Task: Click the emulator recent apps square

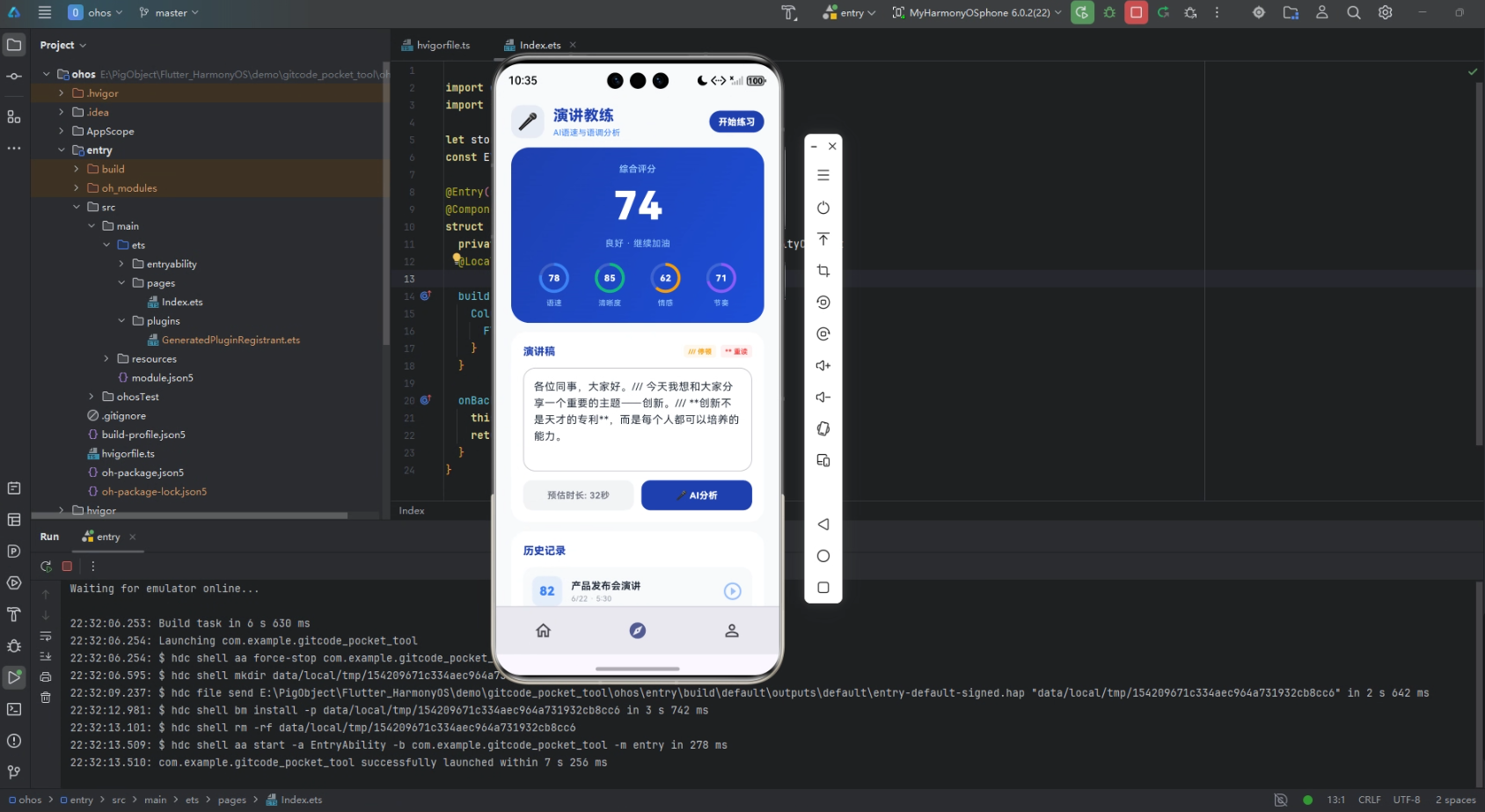Action: point(823,588)
